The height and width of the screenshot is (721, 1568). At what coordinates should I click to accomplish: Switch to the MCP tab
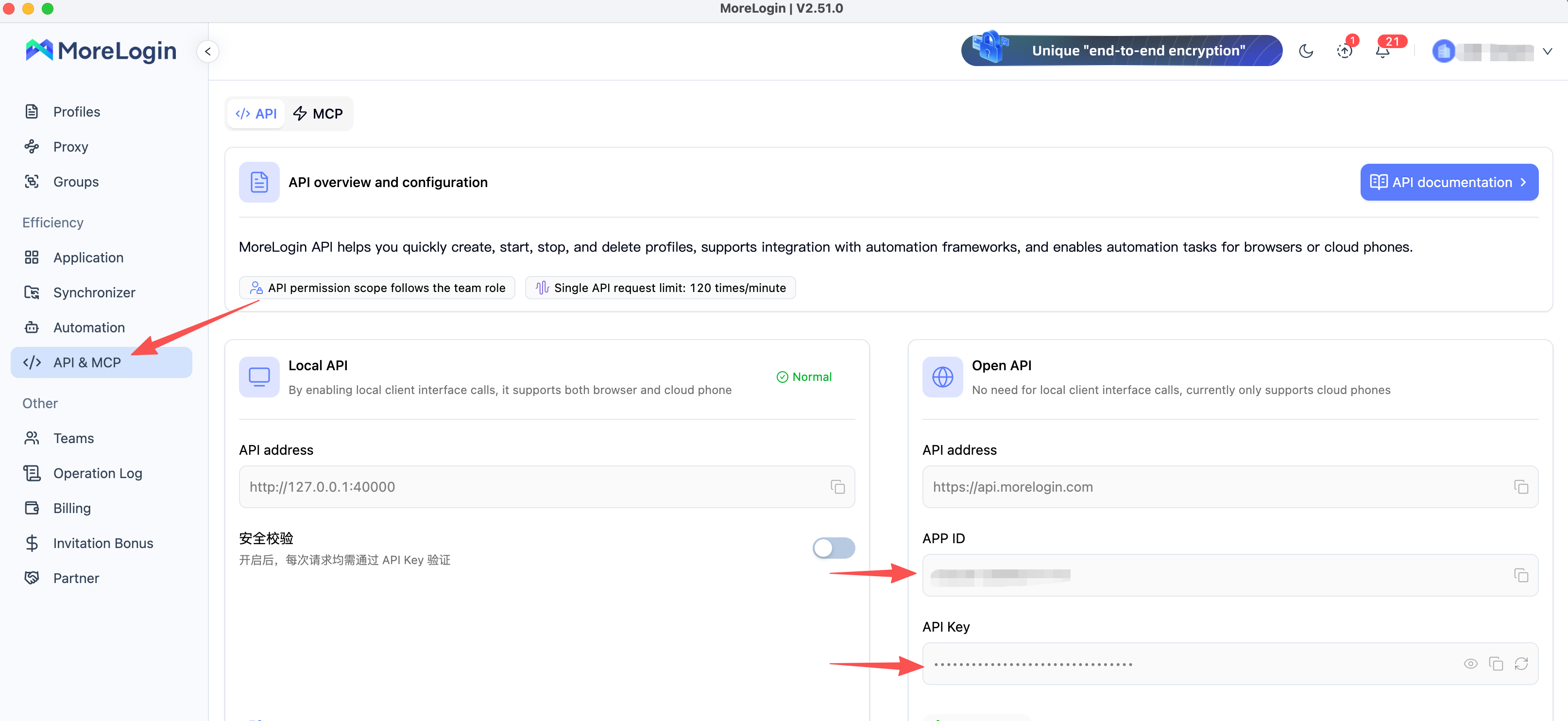pos(318,114)
